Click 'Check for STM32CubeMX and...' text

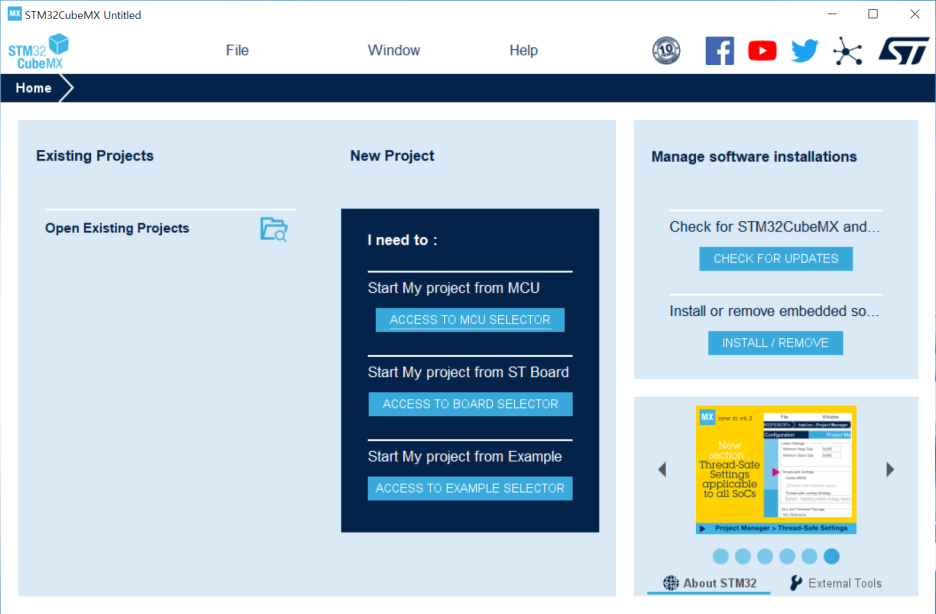[x=774, y=227]
